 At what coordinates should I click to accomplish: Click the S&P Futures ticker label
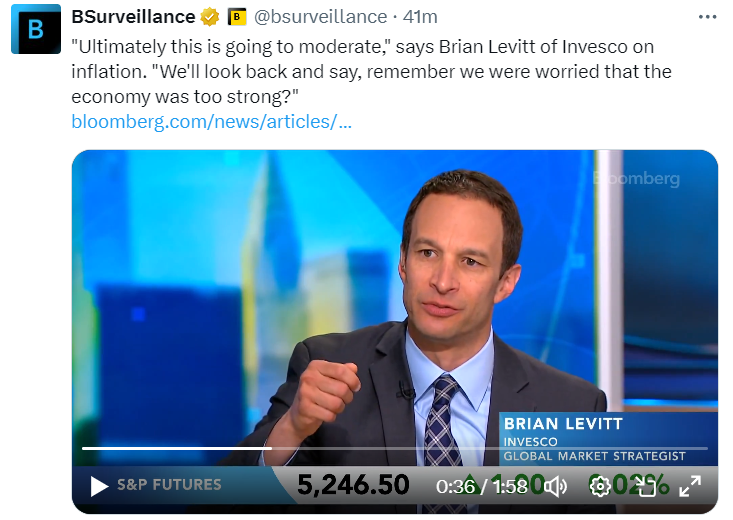point(169,485)
